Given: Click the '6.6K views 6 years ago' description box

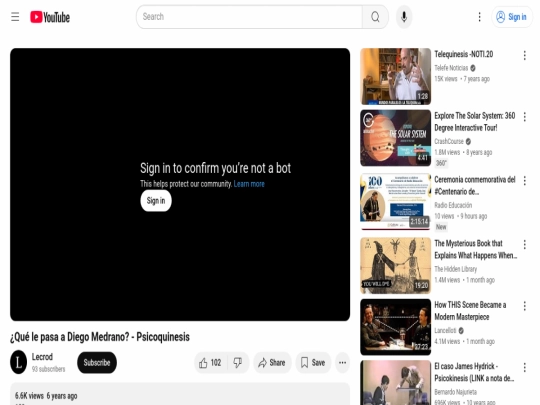Looking at the screenshot, I should click(180, 394).
